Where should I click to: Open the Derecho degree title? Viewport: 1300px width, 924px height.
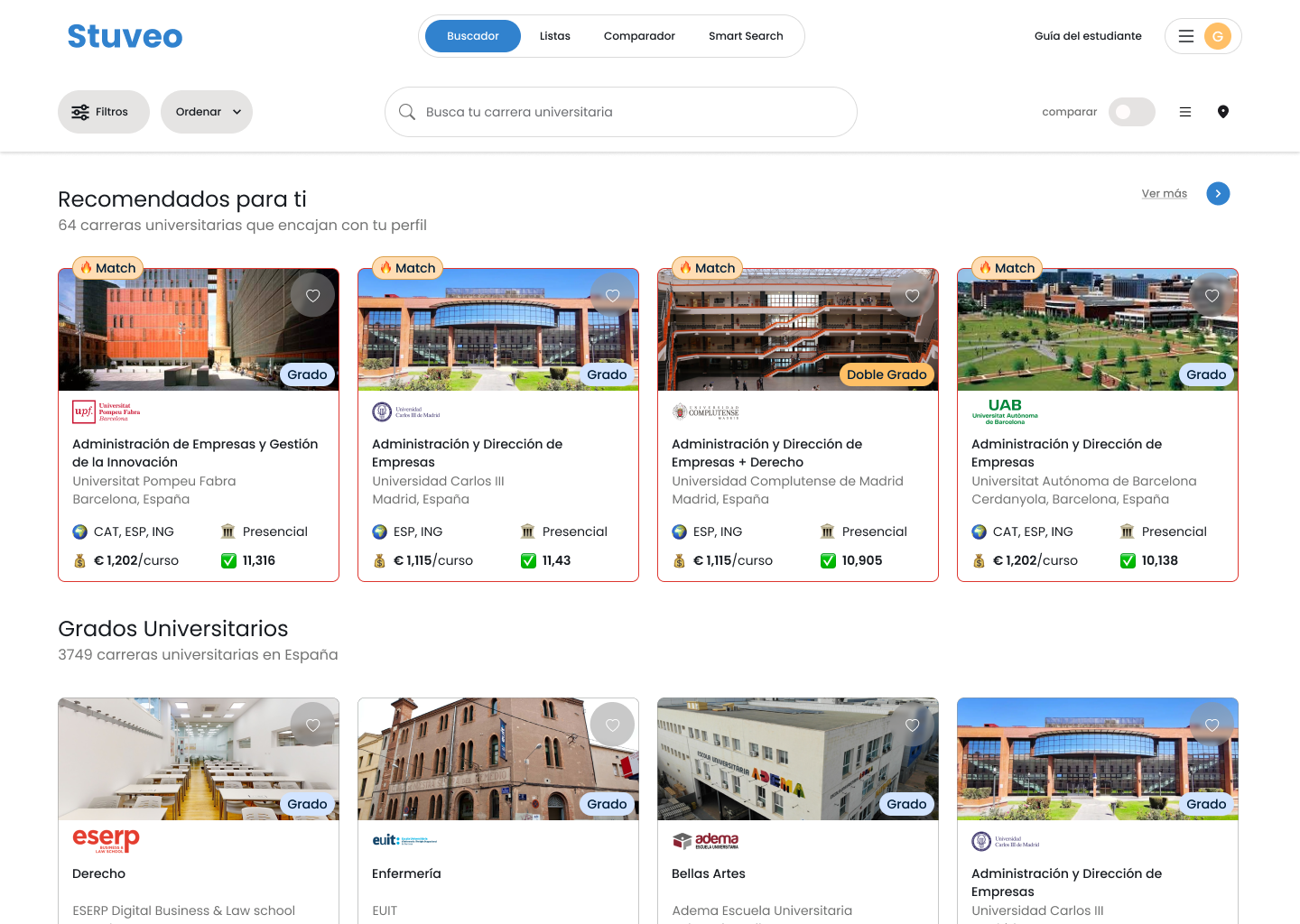click(99, 873)
